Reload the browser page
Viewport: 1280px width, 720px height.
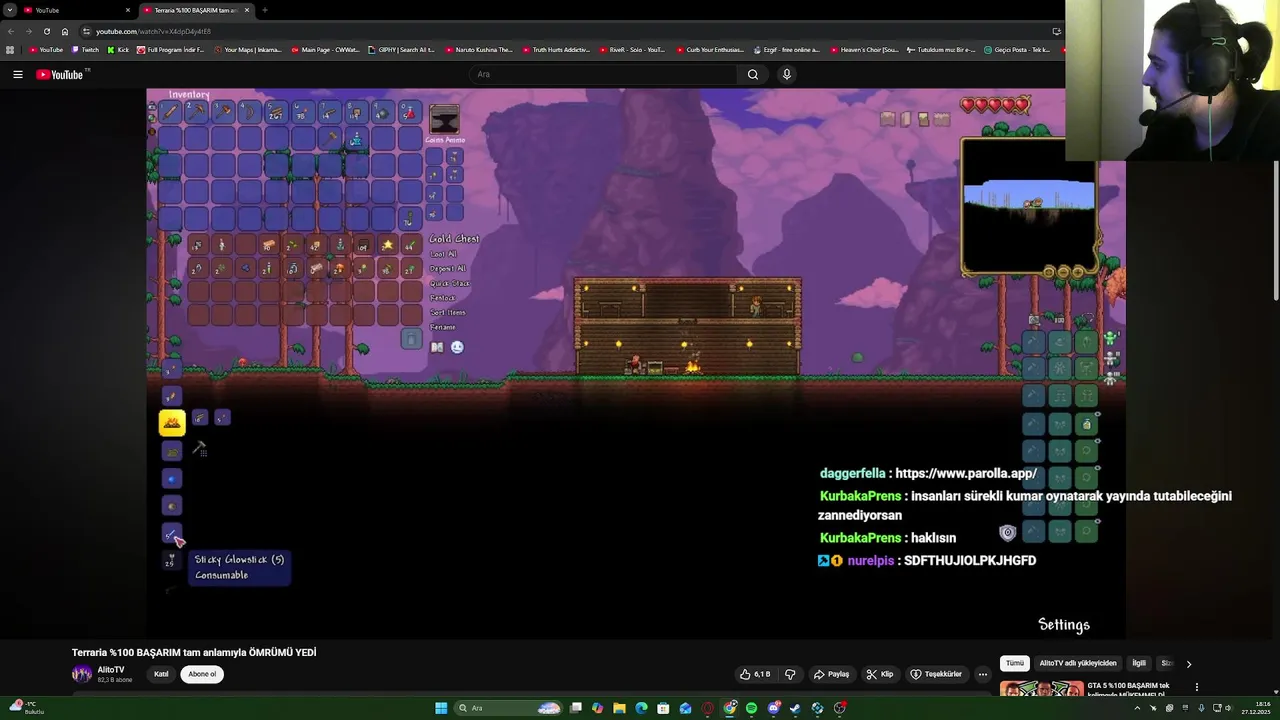[x=46, y=31]
